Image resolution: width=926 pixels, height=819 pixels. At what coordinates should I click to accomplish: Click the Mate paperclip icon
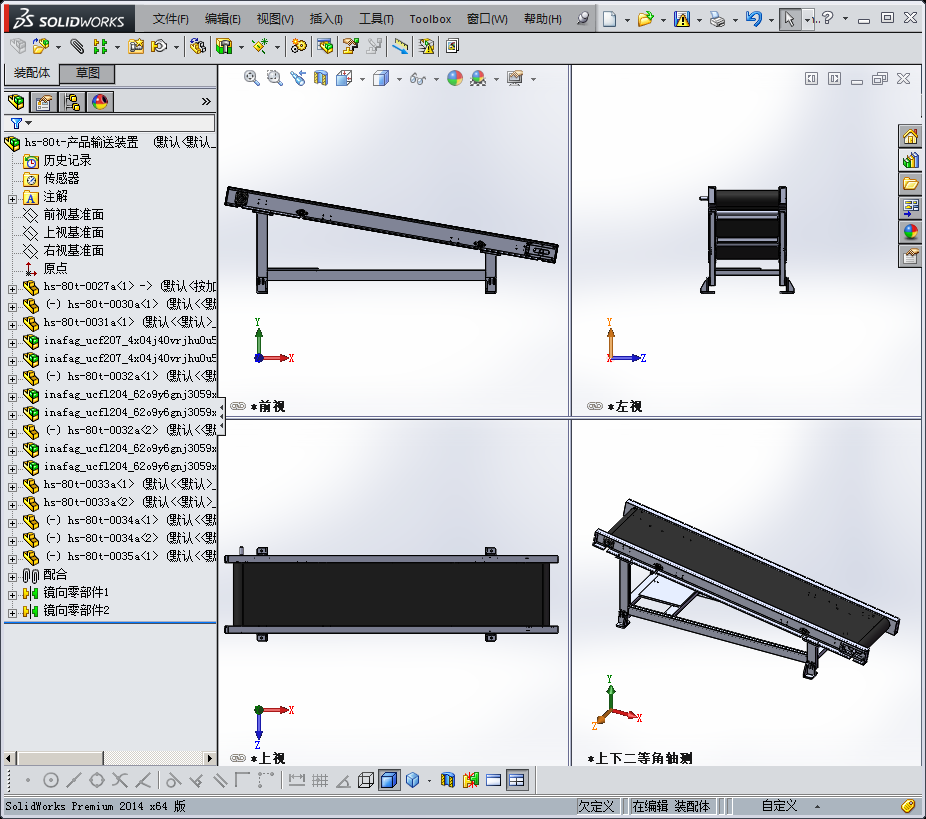77,45
